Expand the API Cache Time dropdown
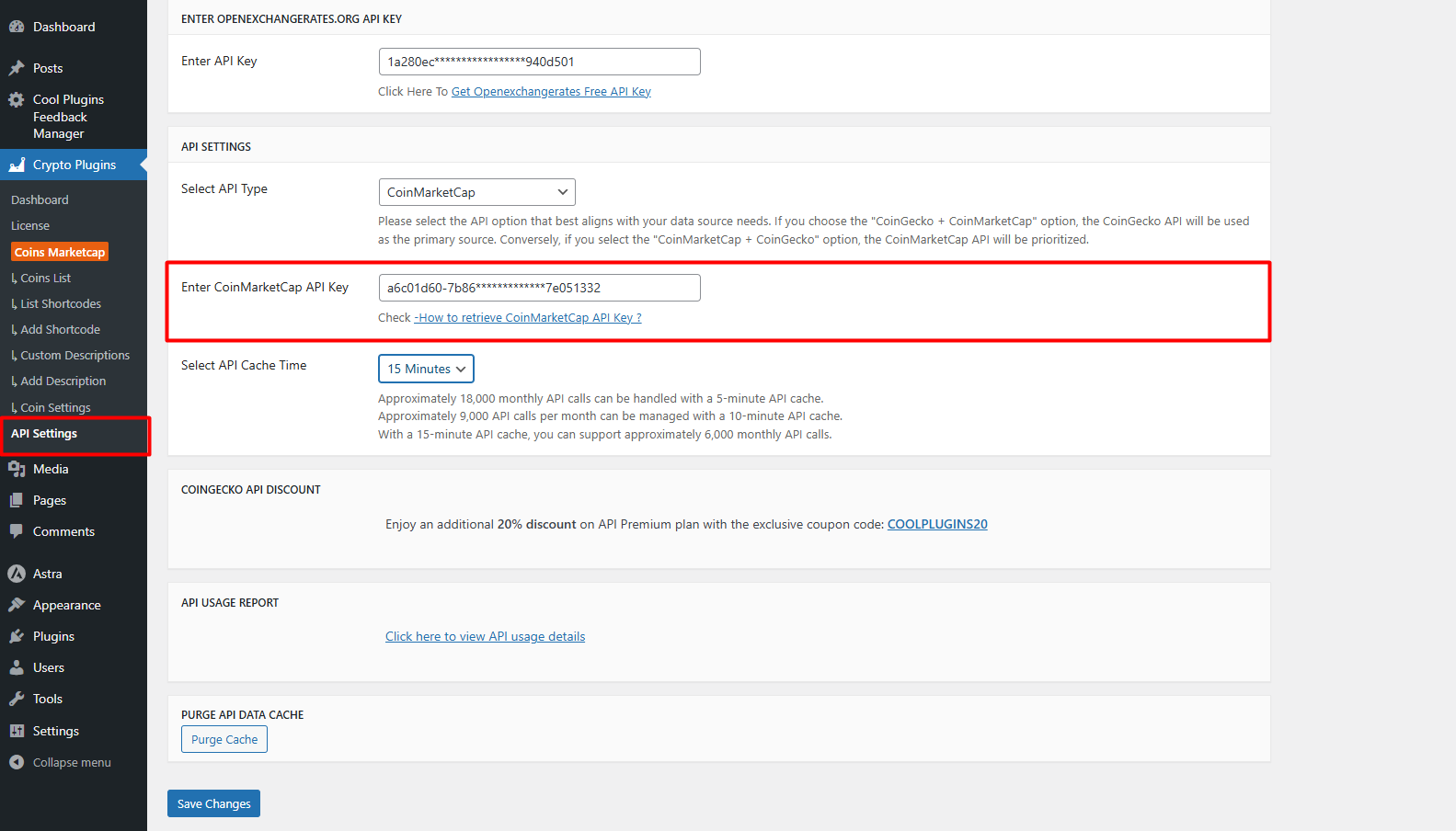This screenshot has height=831, width=1456. pos(426,369)
